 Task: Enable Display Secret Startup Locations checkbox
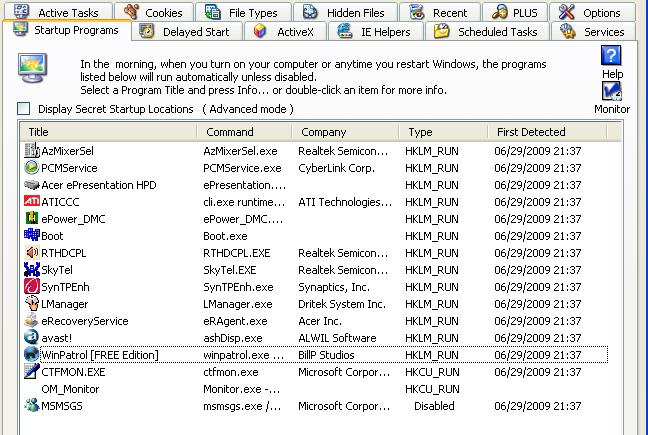click(x=24, y=109)
